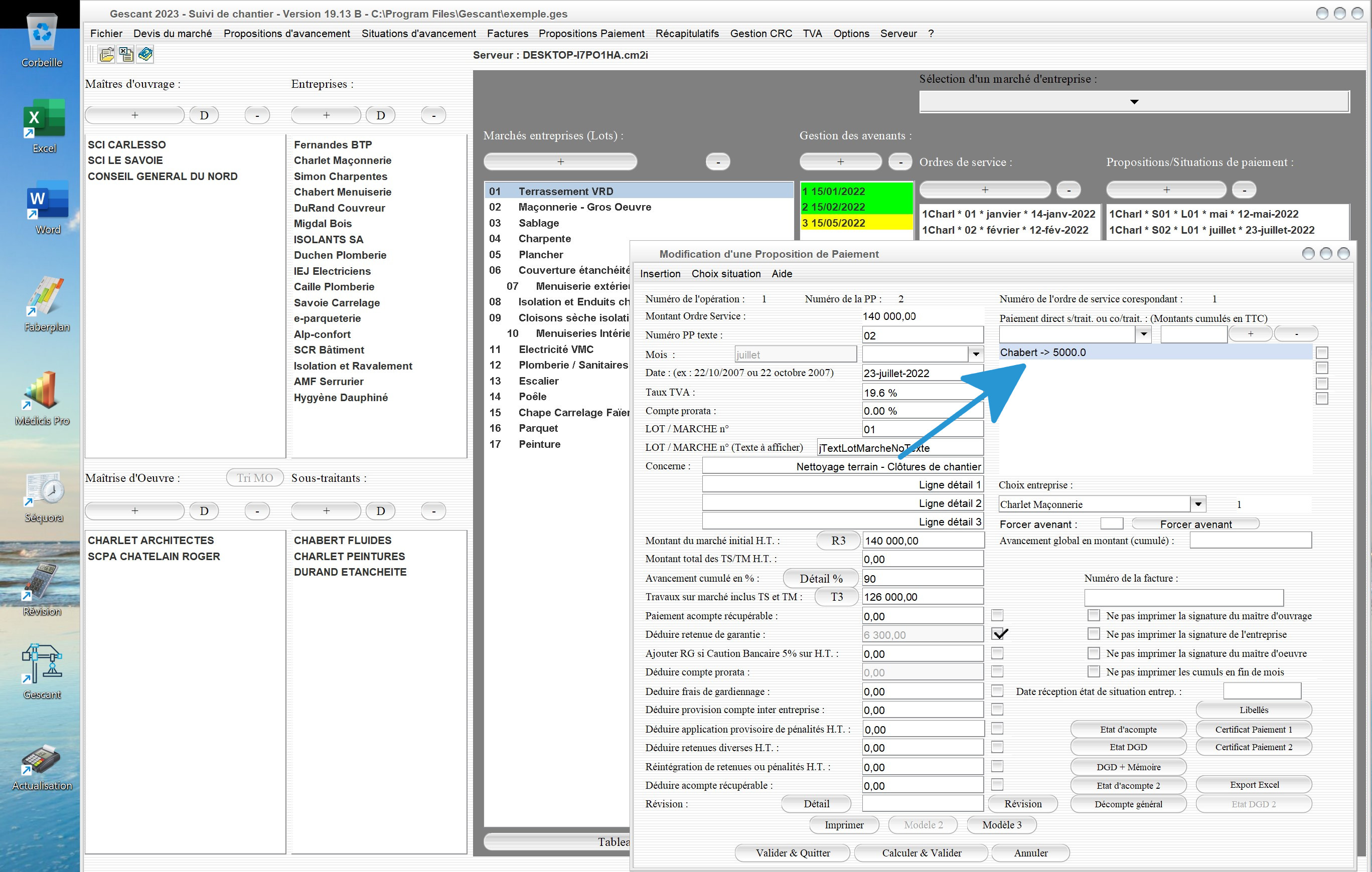The width and height of the screenshot is (1372, 872).
Task: Tick the Paiement acompte récupérable checkbox
Action: tap(997, 615)
